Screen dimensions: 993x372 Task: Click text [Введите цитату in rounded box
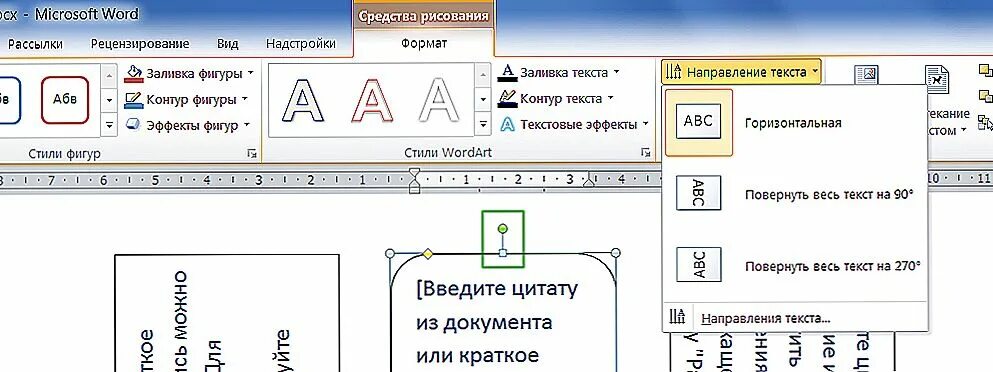497,289
